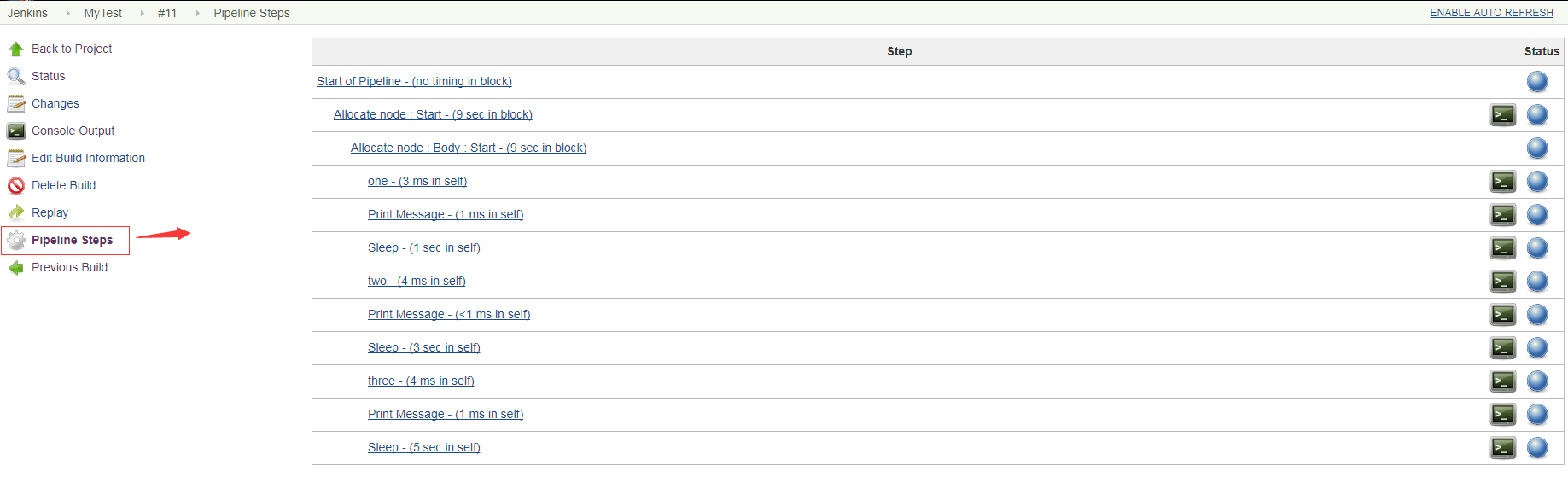Open 'Allocate node : Body : Start' step link
Screen dimensions: 1568x483
tap(468, 148)
